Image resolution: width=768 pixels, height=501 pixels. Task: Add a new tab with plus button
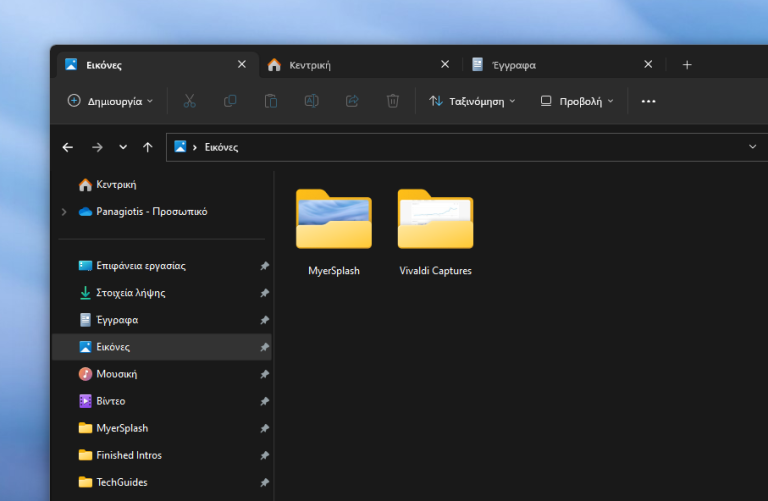click(x=687, y=65)
